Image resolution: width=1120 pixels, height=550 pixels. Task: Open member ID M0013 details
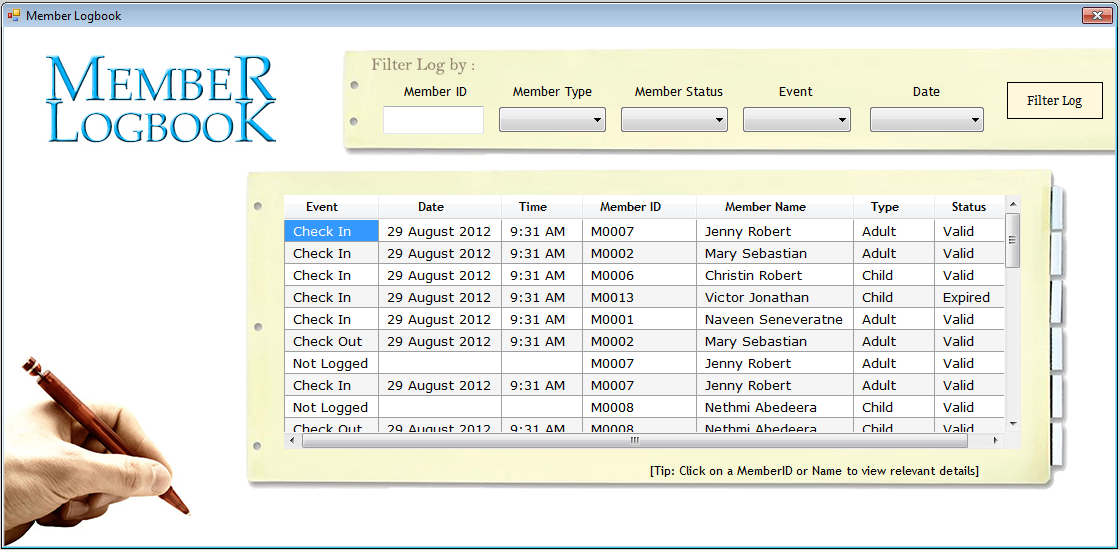coord(612,297)
